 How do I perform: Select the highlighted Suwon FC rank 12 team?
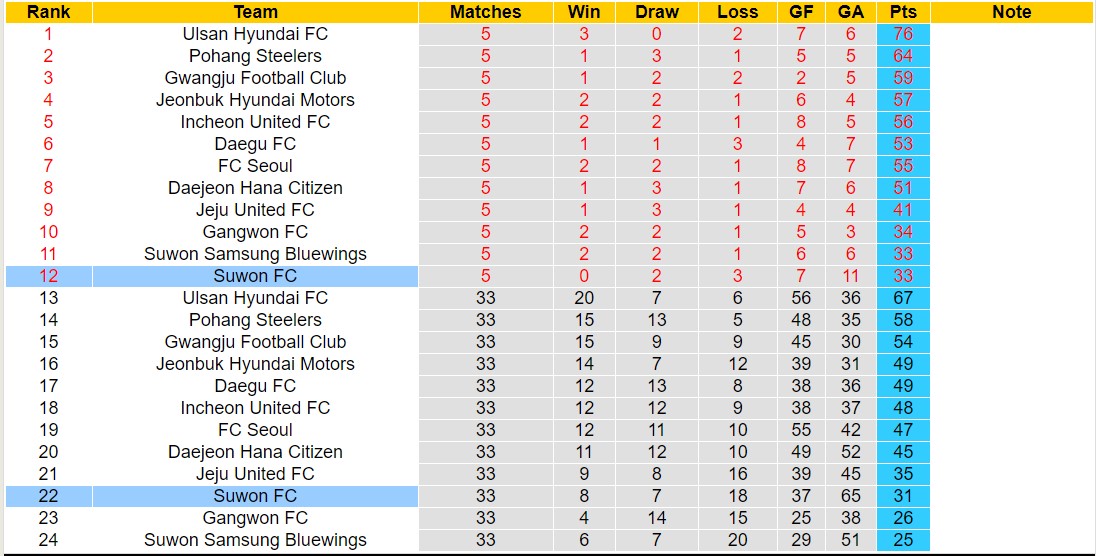coord(255,276)
